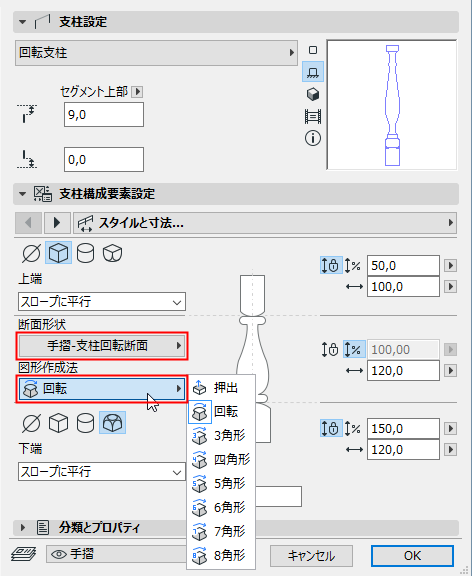The height and width of the screenshot is (576, 472).
Task: Open the 手摺 layer selector
Action: pos(116,554)
